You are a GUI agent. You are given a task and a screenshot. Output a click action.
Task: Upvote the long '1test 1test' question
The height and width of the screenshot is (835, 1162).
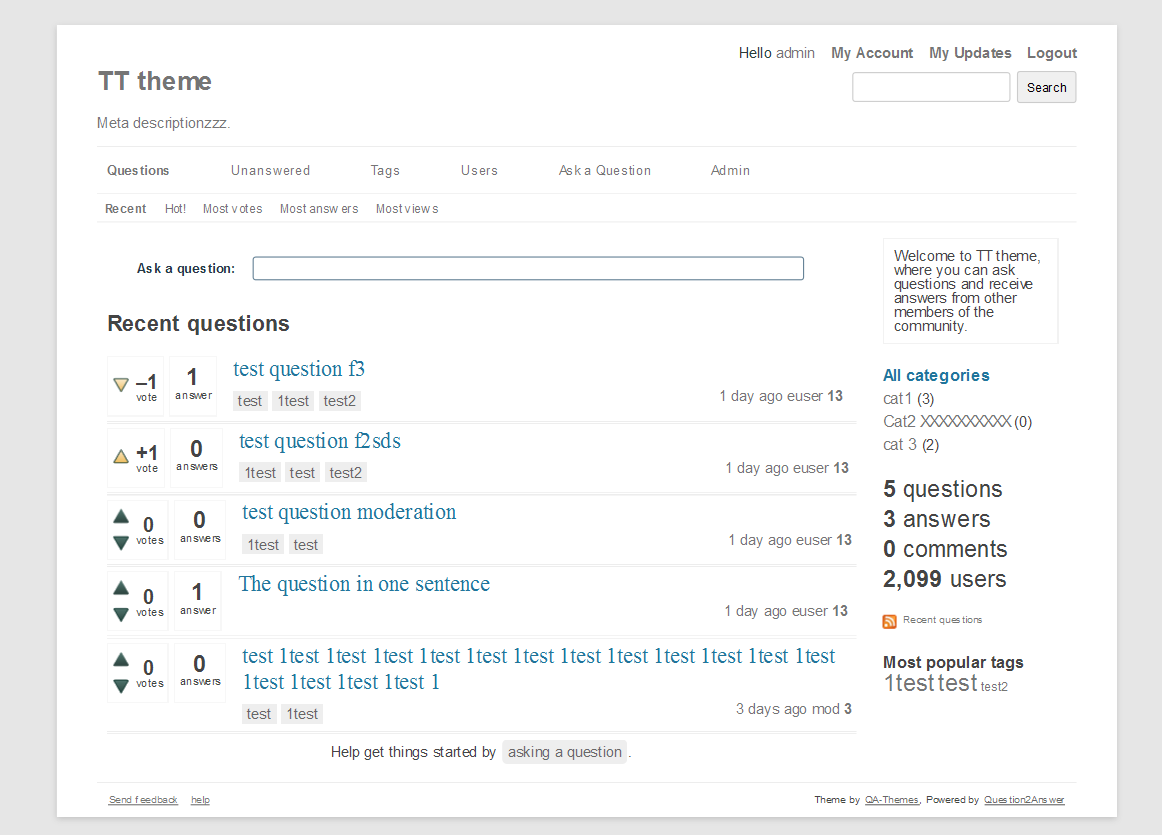click(121, 660)
